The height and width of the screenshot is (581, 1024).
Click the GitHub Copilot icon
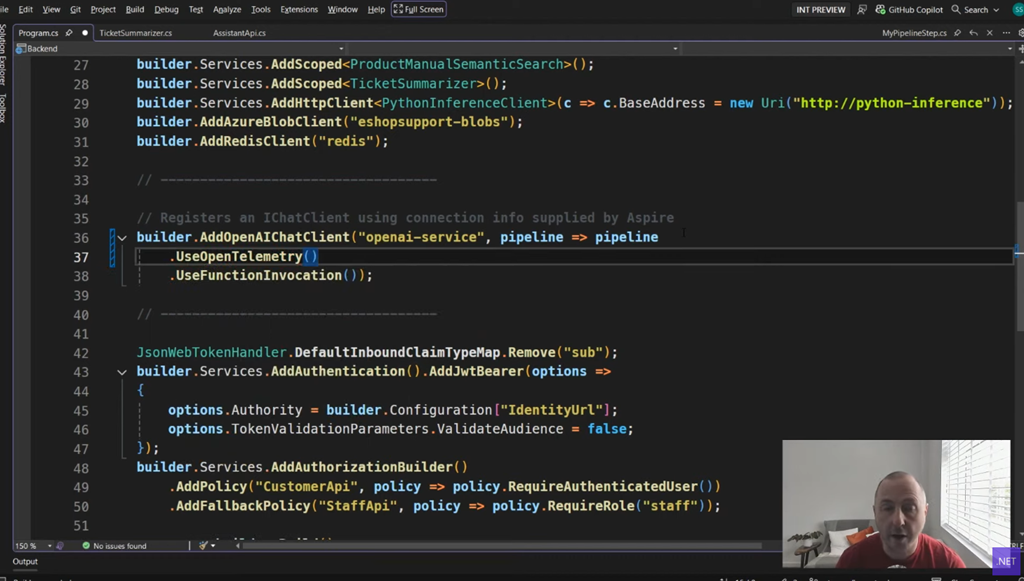[880, 9]
